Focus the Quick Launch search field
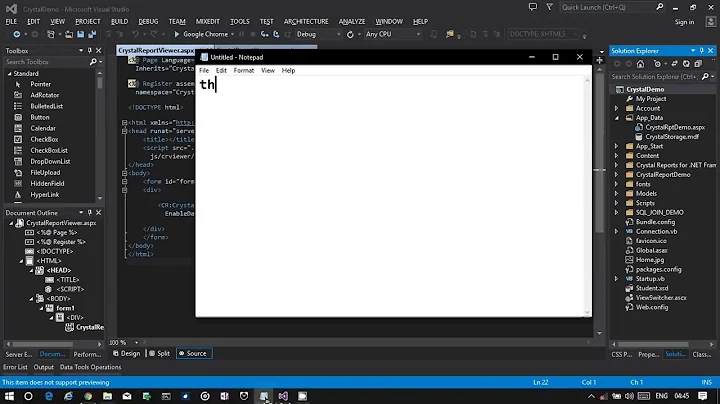 [x=608, y=7]
